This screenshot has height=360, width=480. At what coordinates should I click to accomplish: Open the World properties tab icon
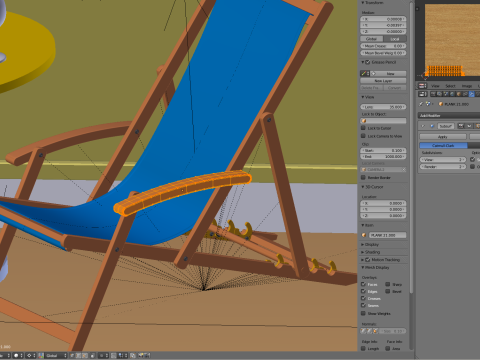click(452, 94)
